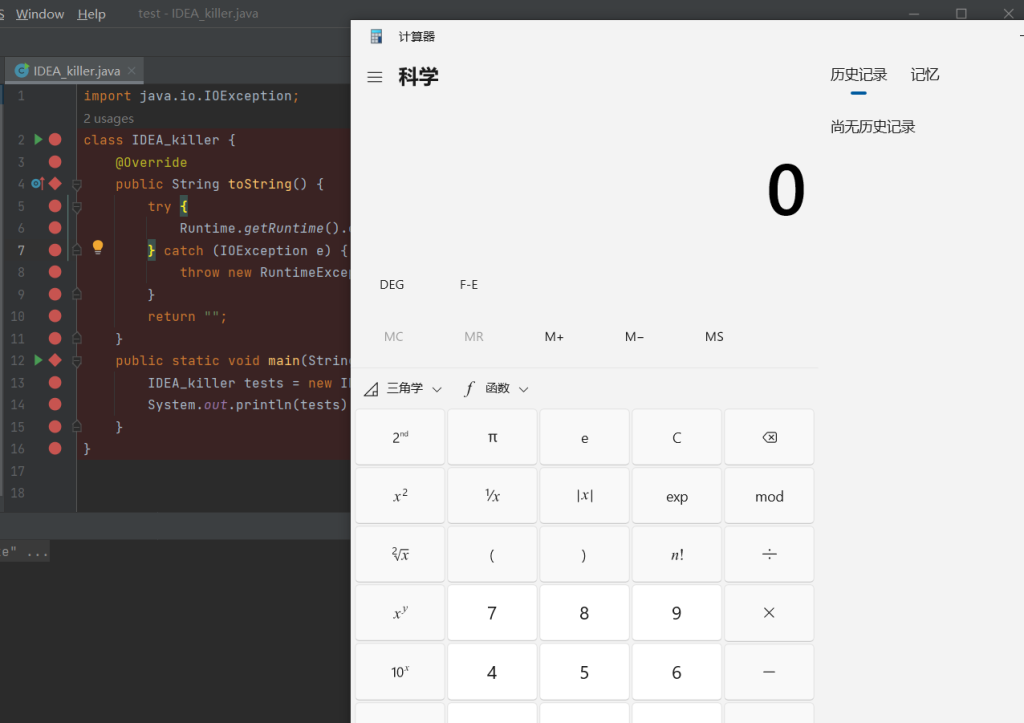Expand the 三角学 trigonometry dropdown
Image resolution: width=1024 pixels, height=723 pixels.
click(x=403, y=389)
